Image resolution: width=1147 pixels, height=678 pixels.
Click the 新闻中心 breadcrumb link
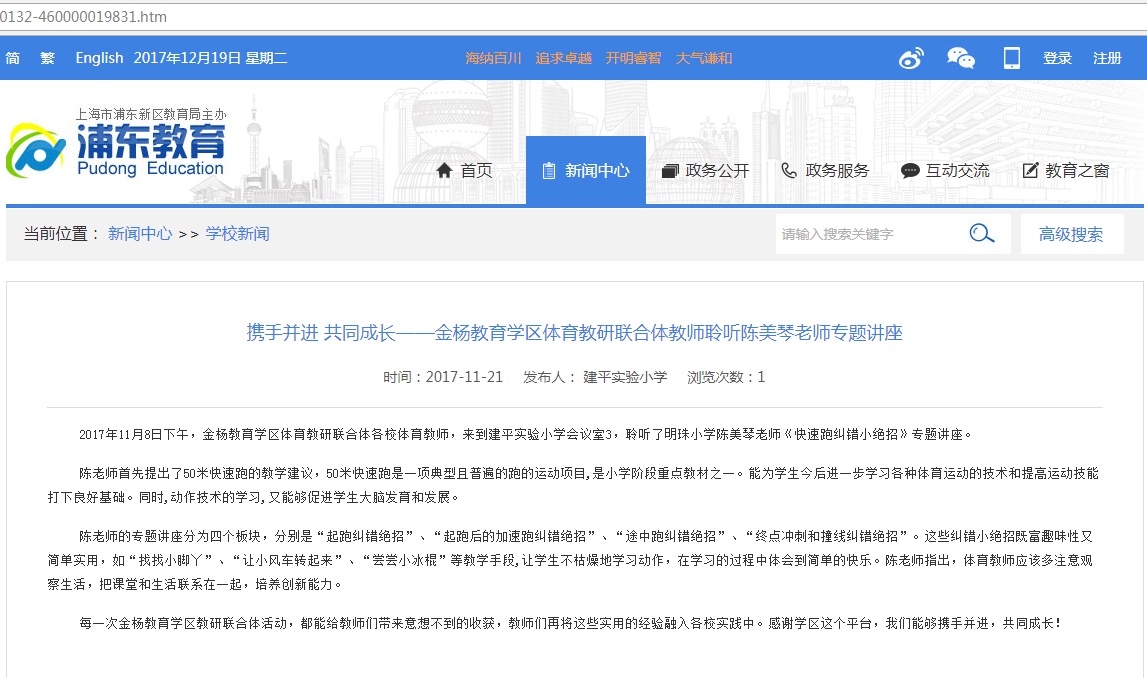click(140, 233)
